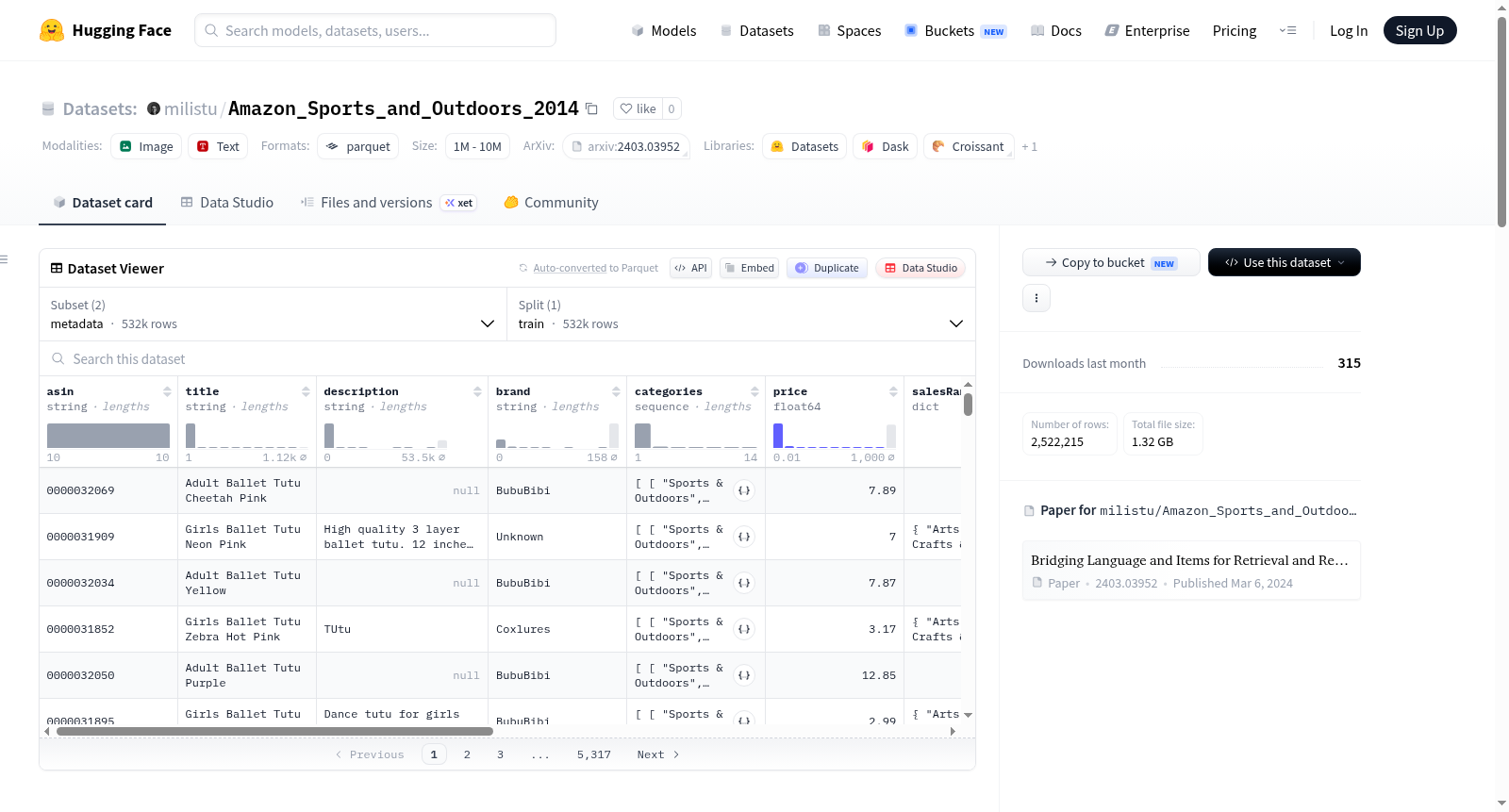Open Buckets in navigation

(955, 30)
